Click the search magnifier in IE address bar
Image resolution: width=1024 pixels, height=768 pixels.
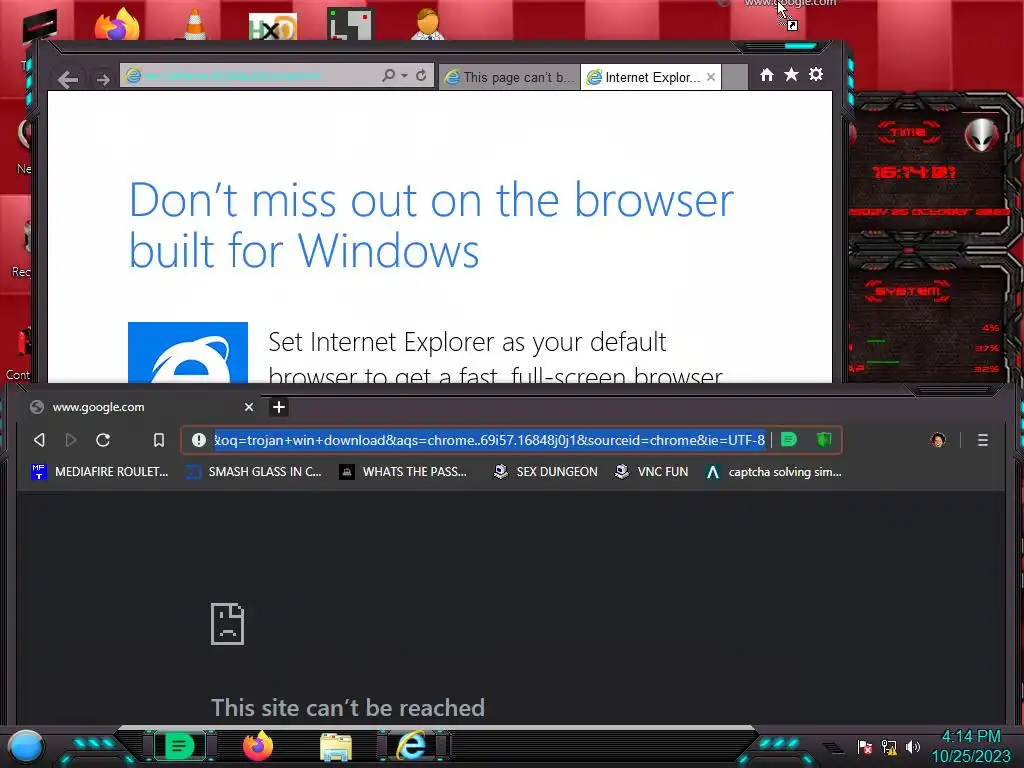(388, 76)
